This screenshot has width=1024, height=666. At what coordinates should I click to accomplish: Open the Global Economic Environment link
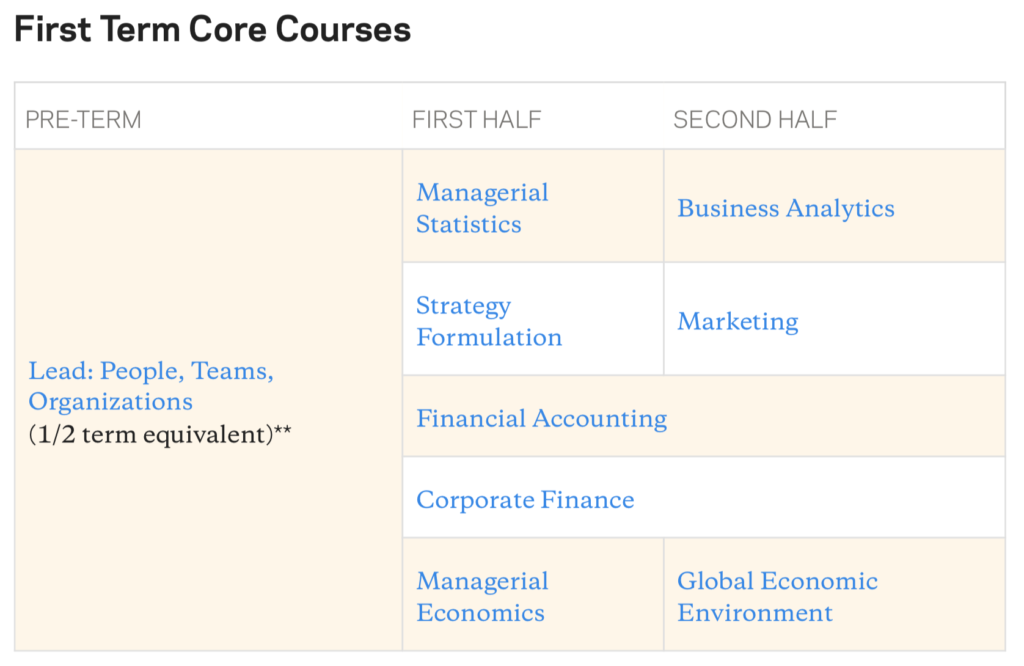coord(777,596)
